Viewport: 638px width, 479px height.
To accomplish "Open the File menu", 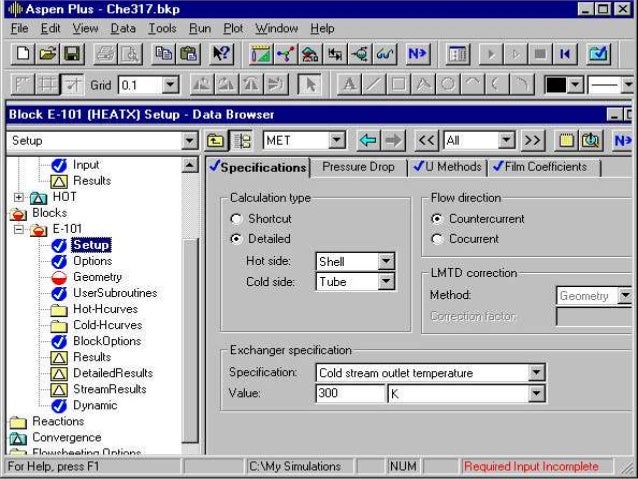I will coord(20,28).
